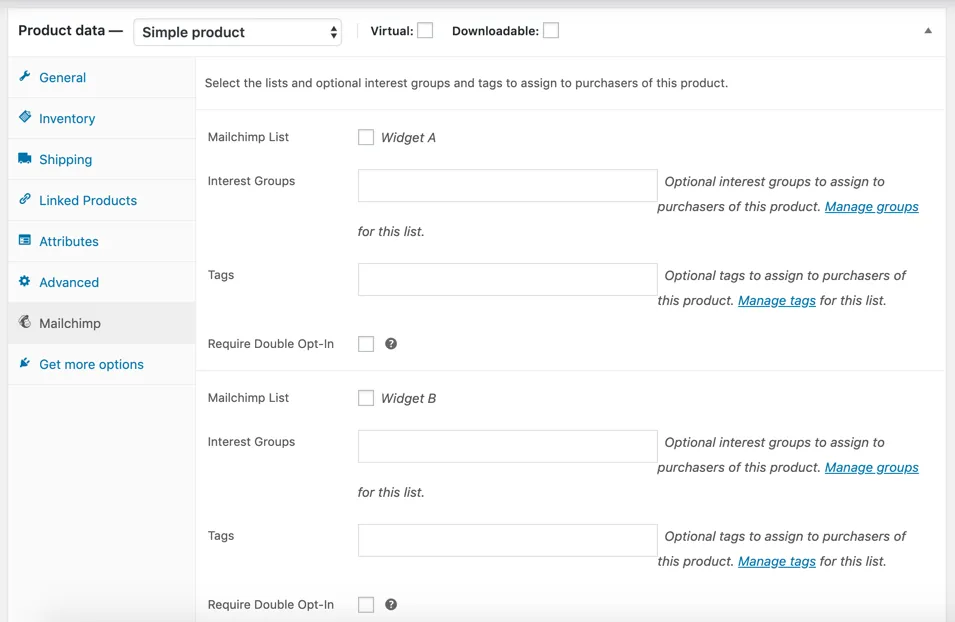The width and height of the screenshot is (955, 622).
Task: Focus Widget B Interest Groups field
Action: tap(507, 446)
